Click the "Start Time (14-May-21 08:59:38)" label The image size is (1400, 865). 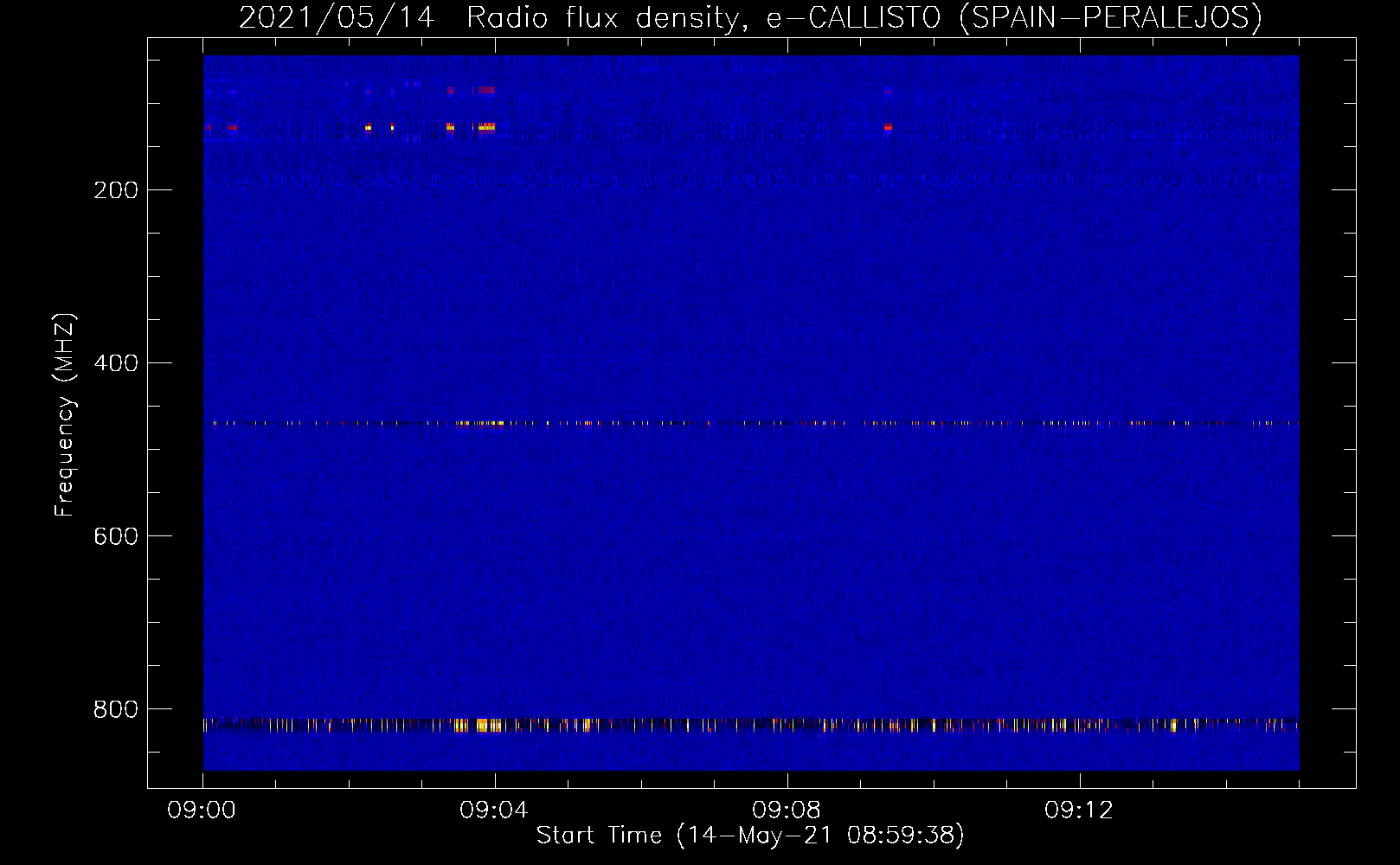tap(750, 836)
